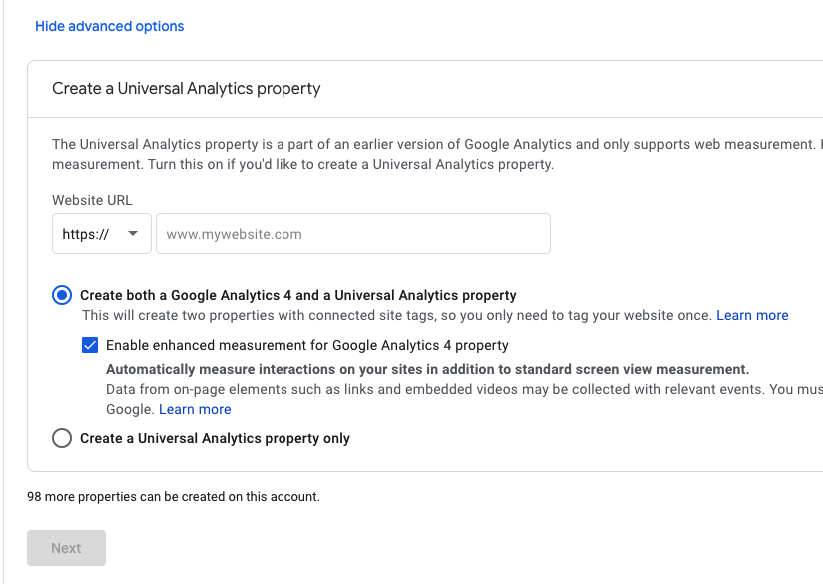Click the https:// protocol dropdown arrow
The height and width of the screenshot is (584, 823).
132,234
